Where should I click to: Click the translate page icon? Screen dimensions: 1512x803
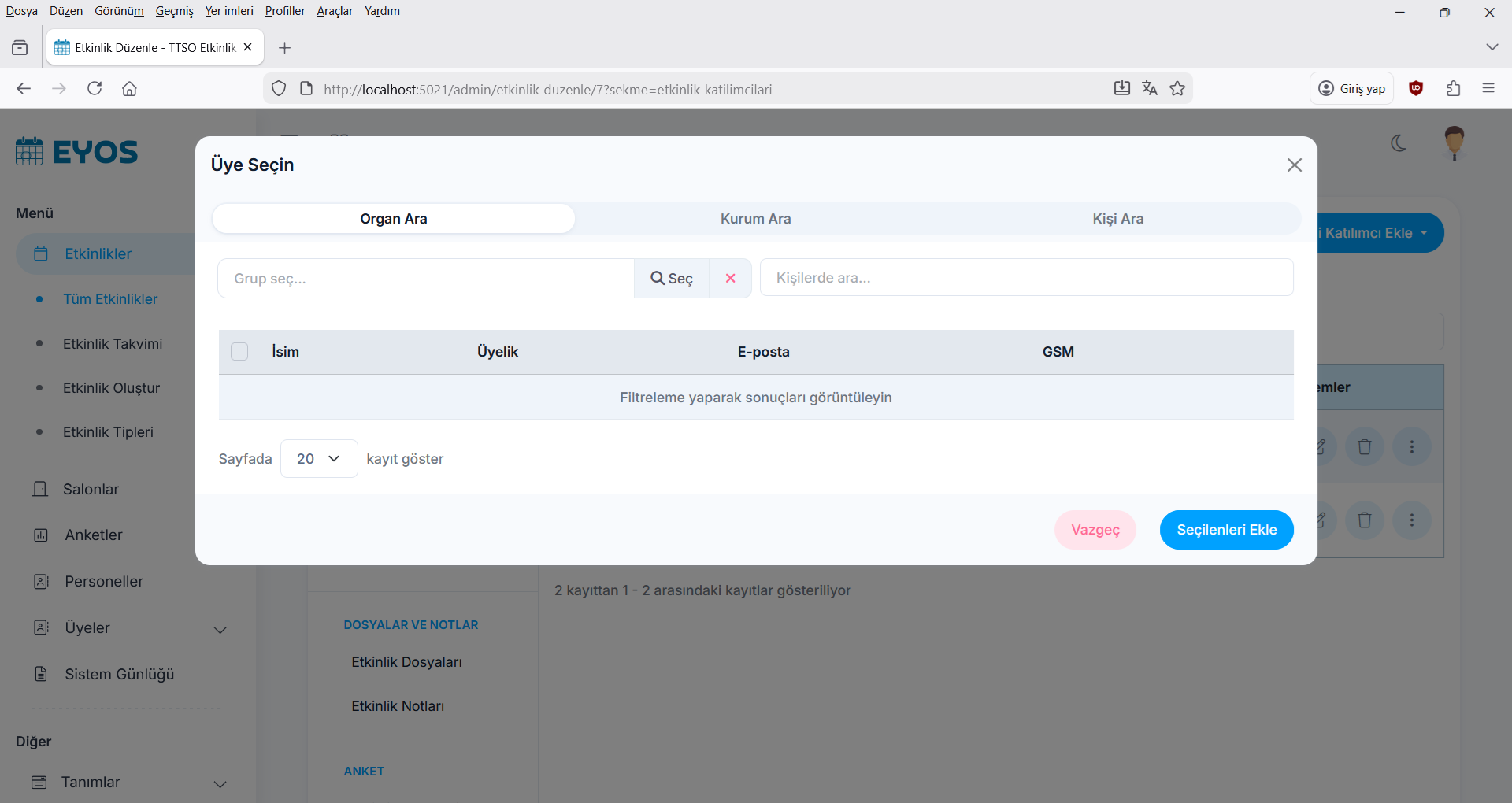pyautogui.click(x=1150, y=89)
